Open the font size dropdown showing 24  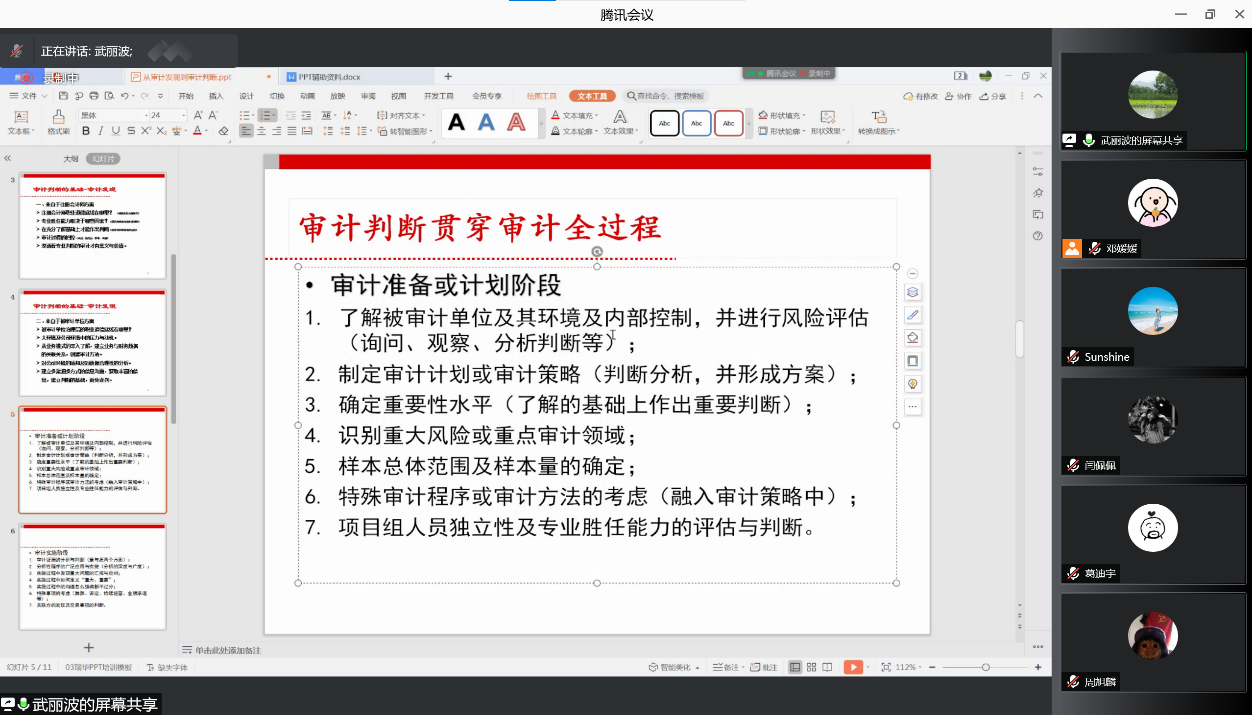[x=168, y=116]
